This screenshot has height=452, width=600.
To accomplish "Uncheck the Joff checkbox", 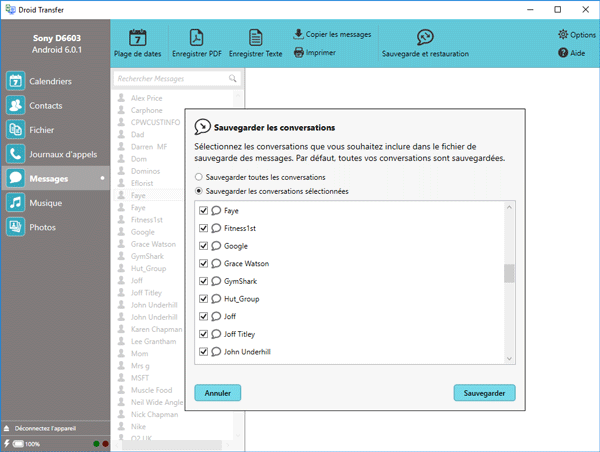I will pos(204,316).
